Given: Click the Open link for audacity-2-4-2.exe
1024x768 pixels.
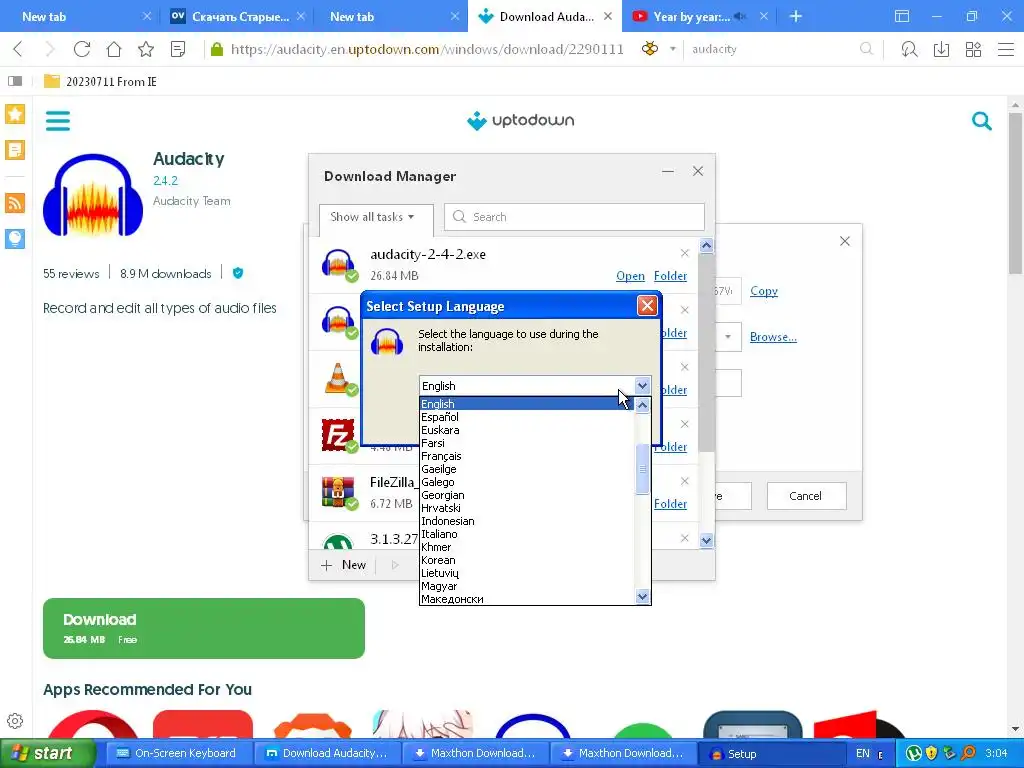Looking at the screenshot, I should tap(630, 276).
